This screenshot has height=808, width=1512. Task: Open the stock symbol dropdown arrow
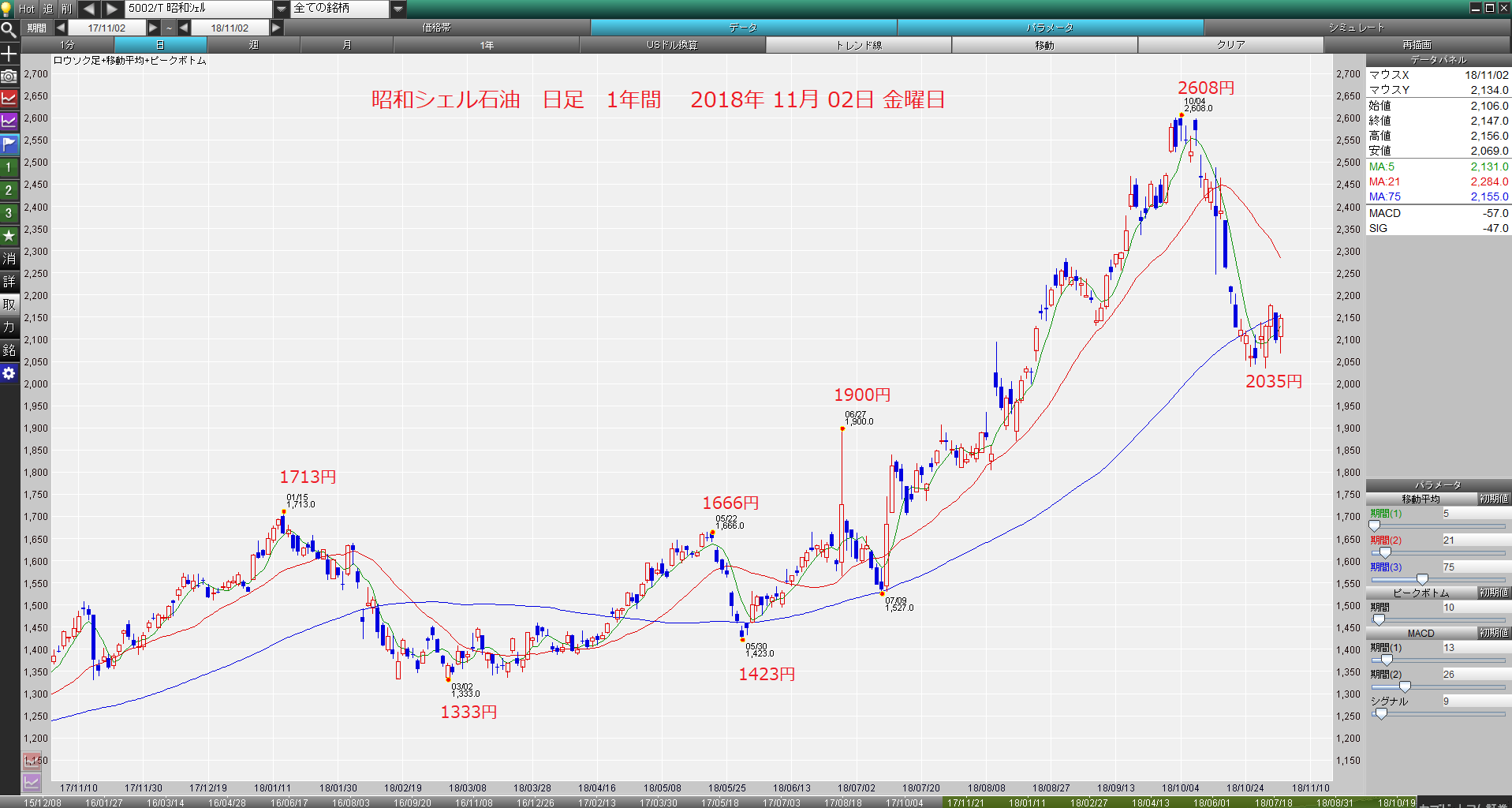(282, 9)
